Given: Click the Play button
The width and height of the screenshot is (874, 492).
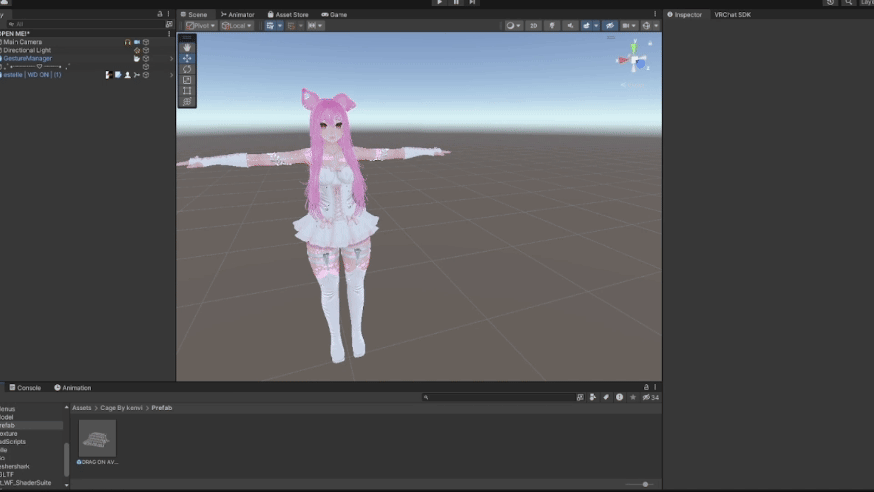Looking at the screenshot, I should click(439, 2).
